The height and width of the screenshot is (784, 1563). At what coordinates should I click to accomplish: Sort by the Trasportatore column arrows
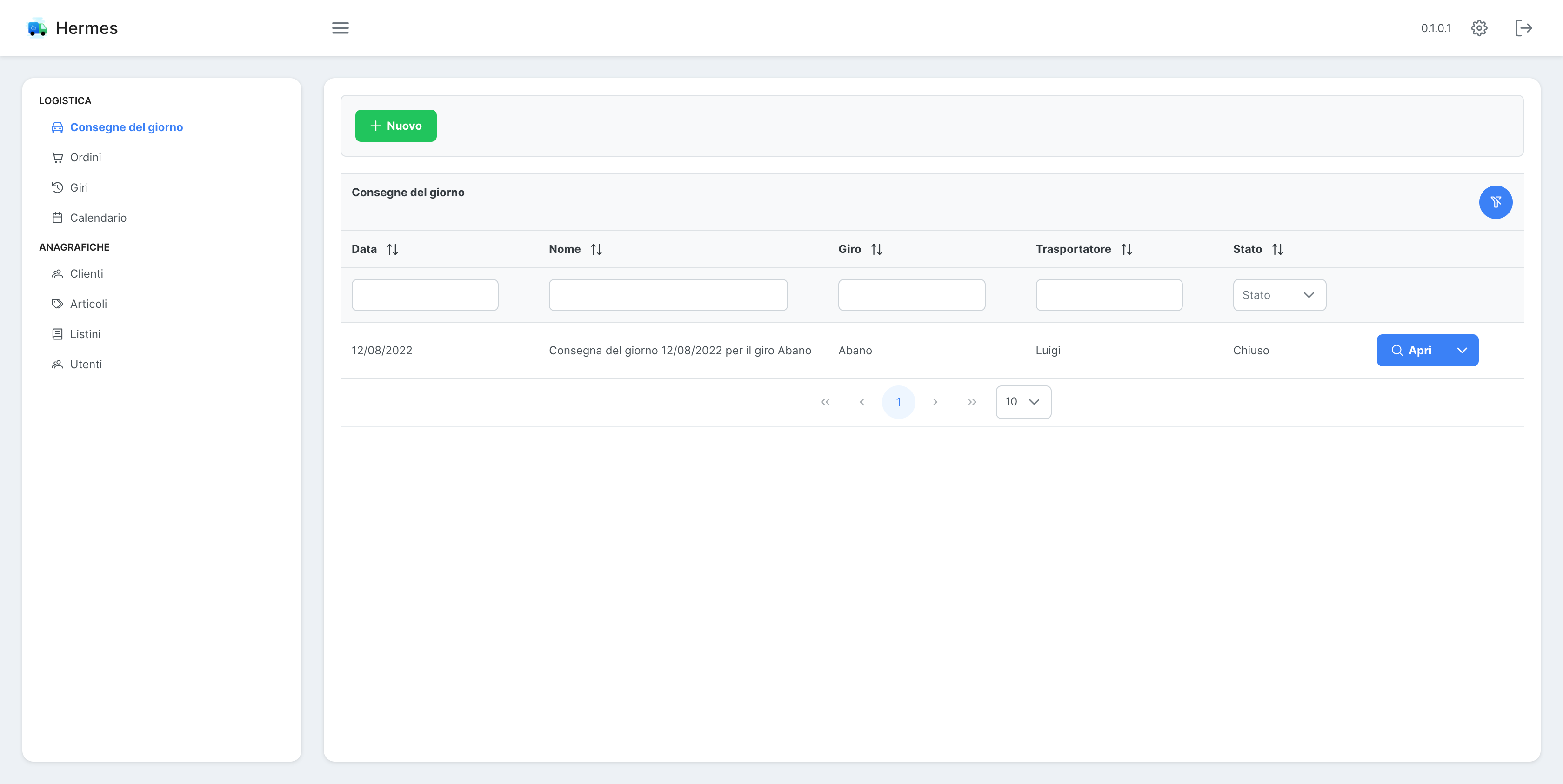point(1126,249)
